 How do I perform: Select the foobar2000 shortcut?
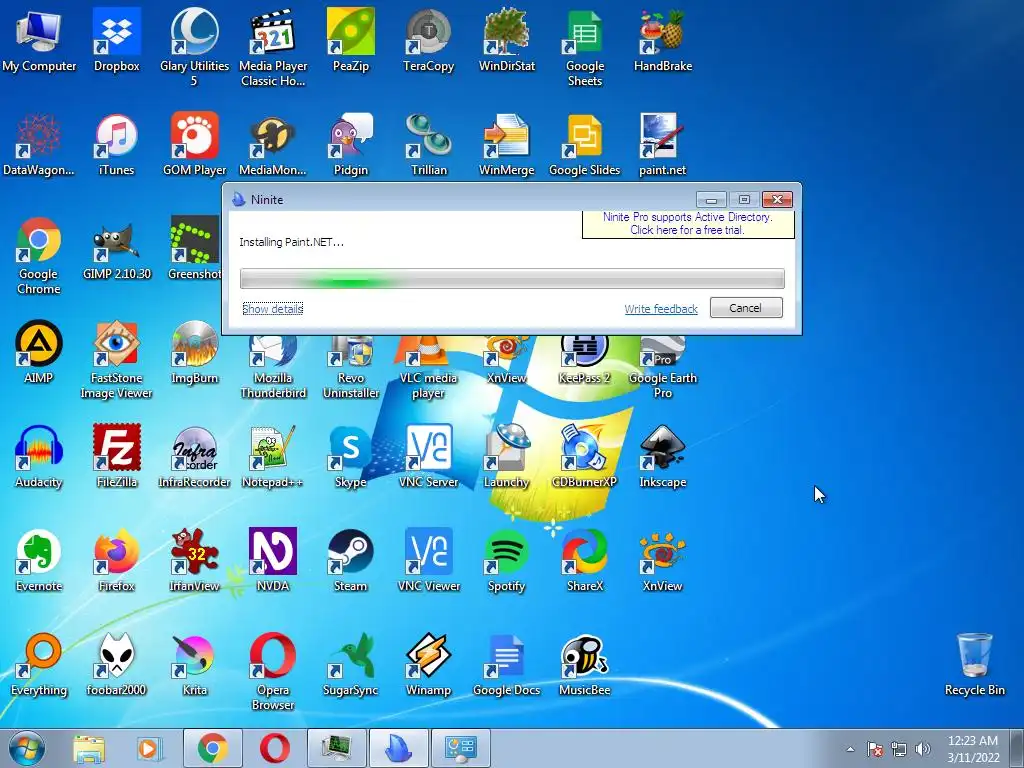pos(116,665)
